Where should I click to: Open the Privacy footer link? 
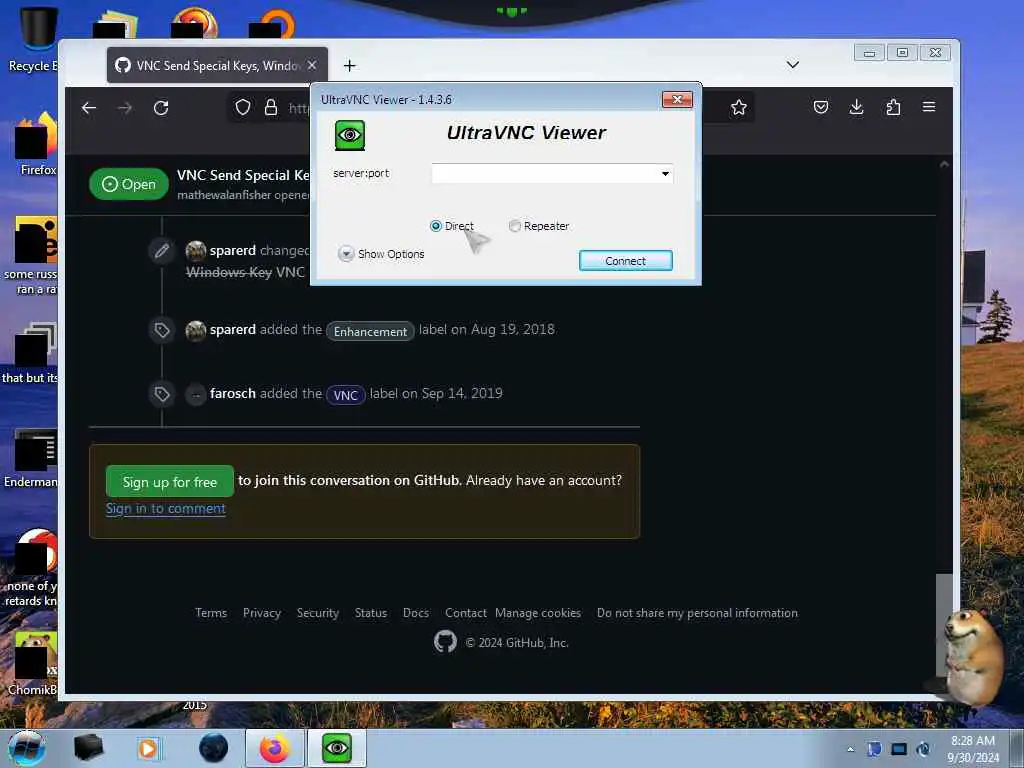point(262,613)
